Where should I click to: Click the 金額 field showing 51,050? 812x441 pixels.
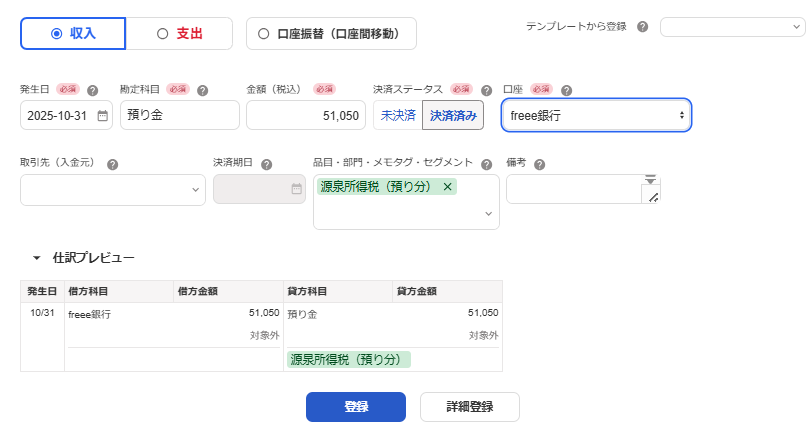tap(306, 115)
